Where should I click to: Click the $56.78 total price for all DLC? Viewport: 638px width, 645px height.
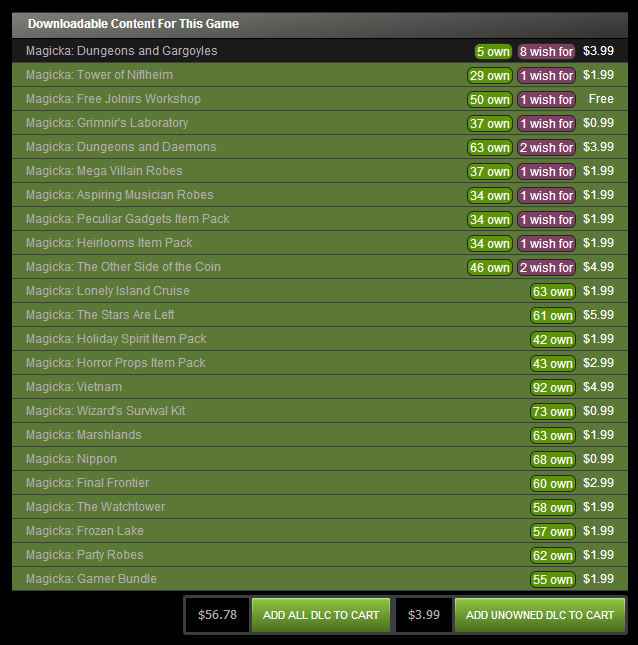pos(217,615)
